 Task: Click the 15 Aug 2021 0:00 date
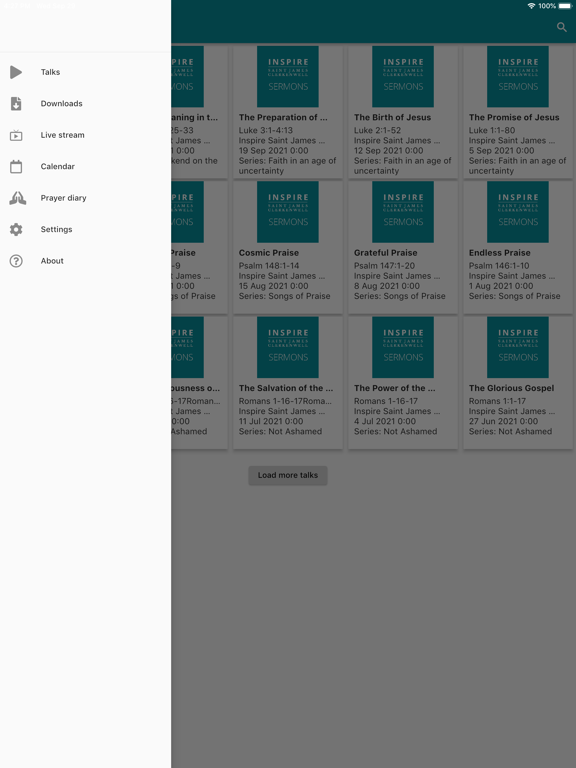(273, 286)
